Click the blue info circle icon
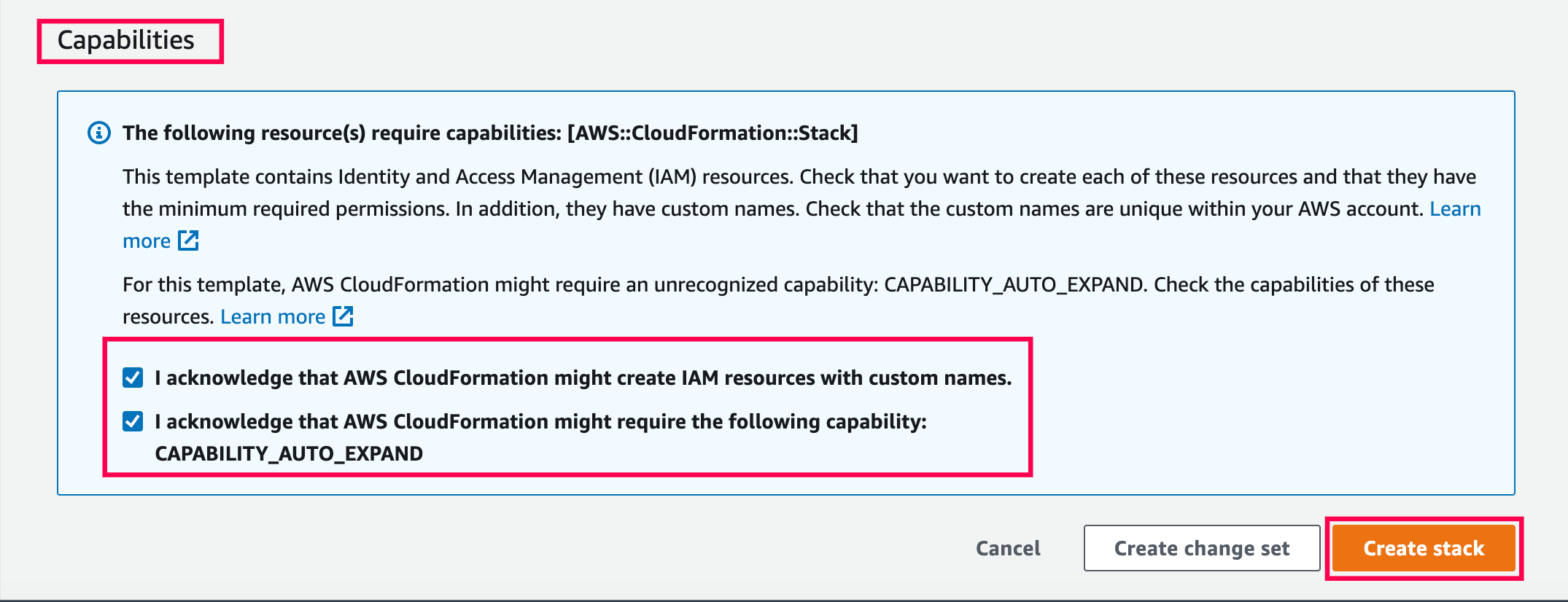Viewport: 1568px width, 602px height. coord(99,133)
